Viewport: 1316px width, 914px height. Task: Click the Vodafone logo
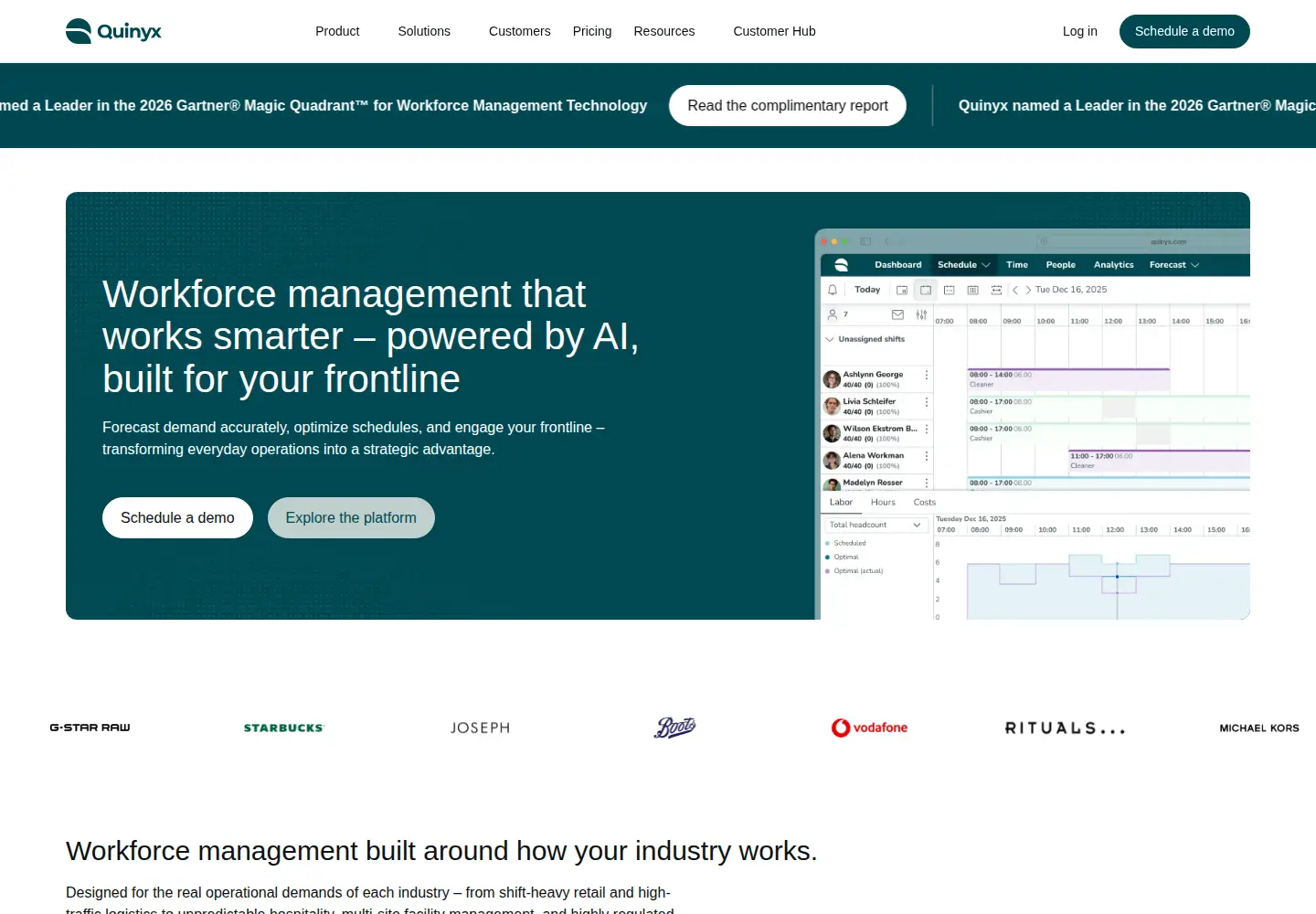[x=869, y=728]
